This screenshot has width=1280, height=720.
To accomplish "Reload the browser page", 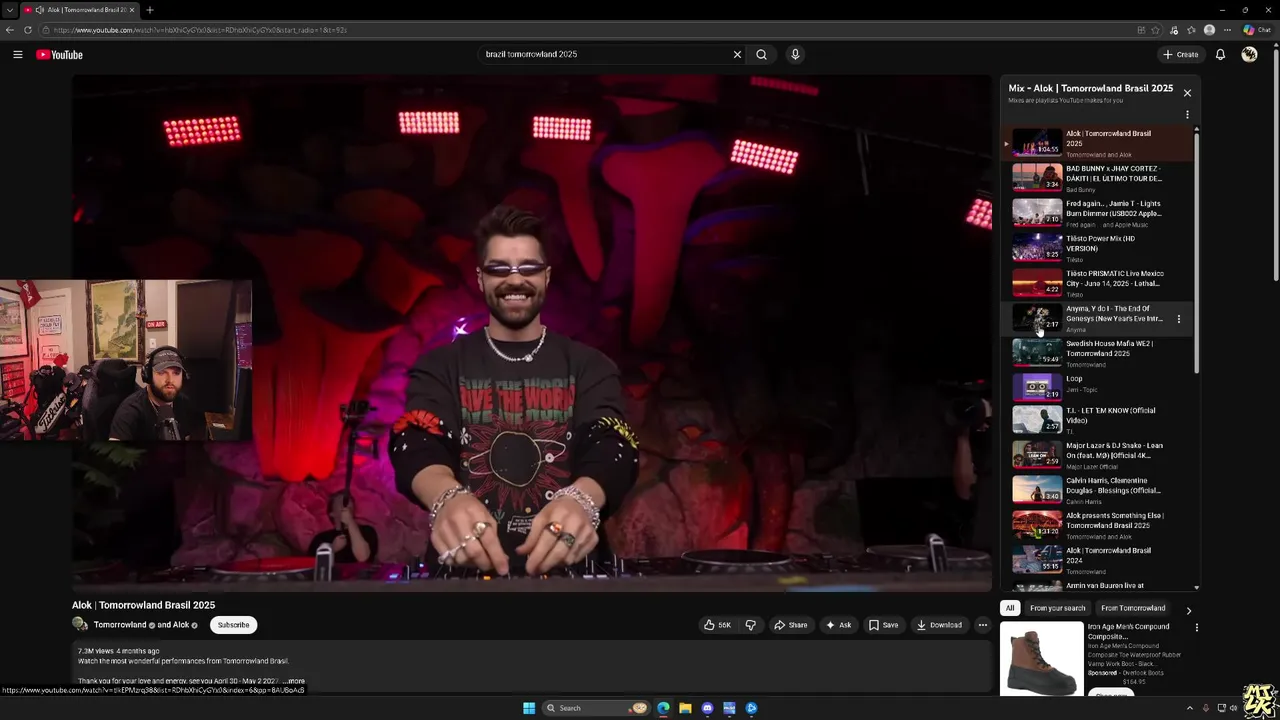I will (27, 30).
